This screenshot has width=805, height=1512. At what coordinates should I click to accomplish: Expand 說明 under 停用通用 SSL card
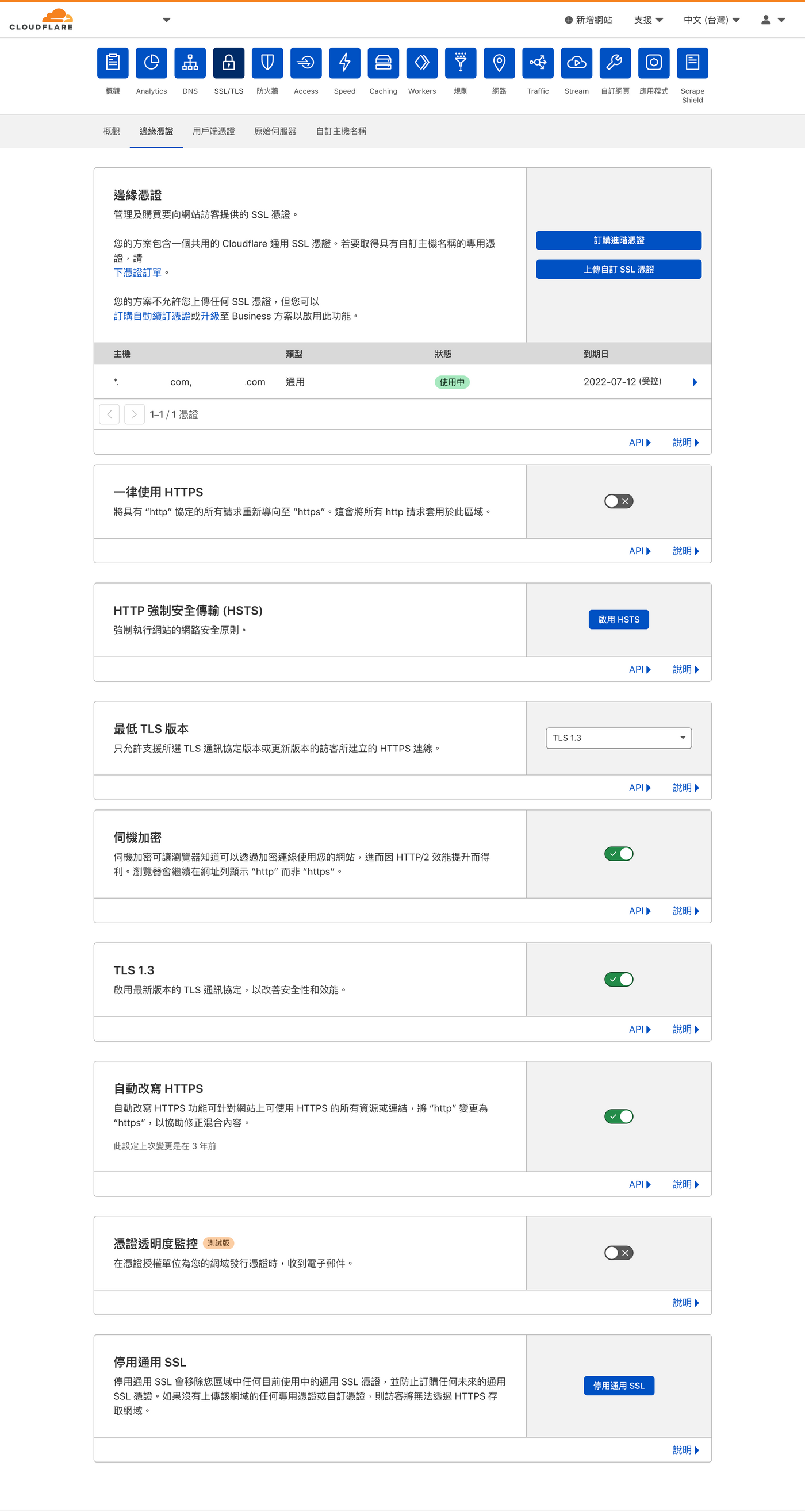[x=686, y=1450]
